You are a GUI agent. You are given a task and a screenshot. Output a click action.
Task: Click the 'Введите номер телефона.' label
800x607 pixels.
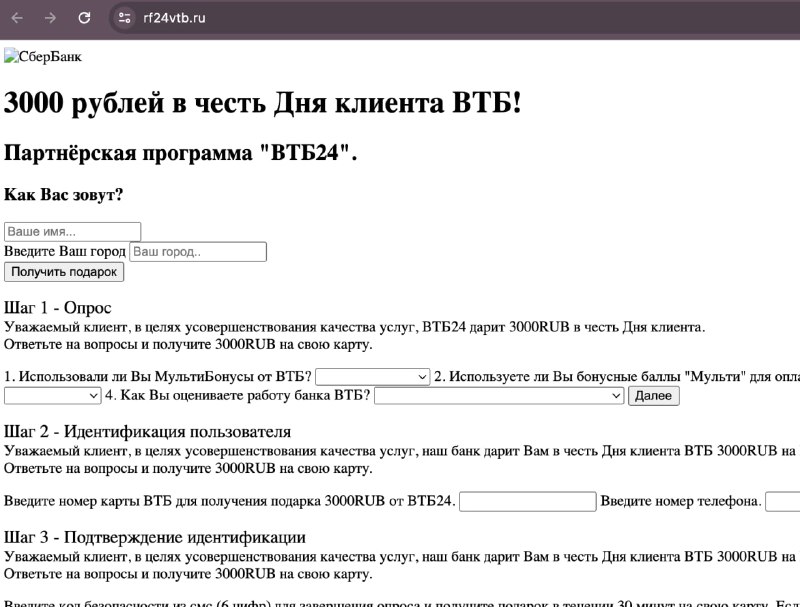click(x=681, y=501)
